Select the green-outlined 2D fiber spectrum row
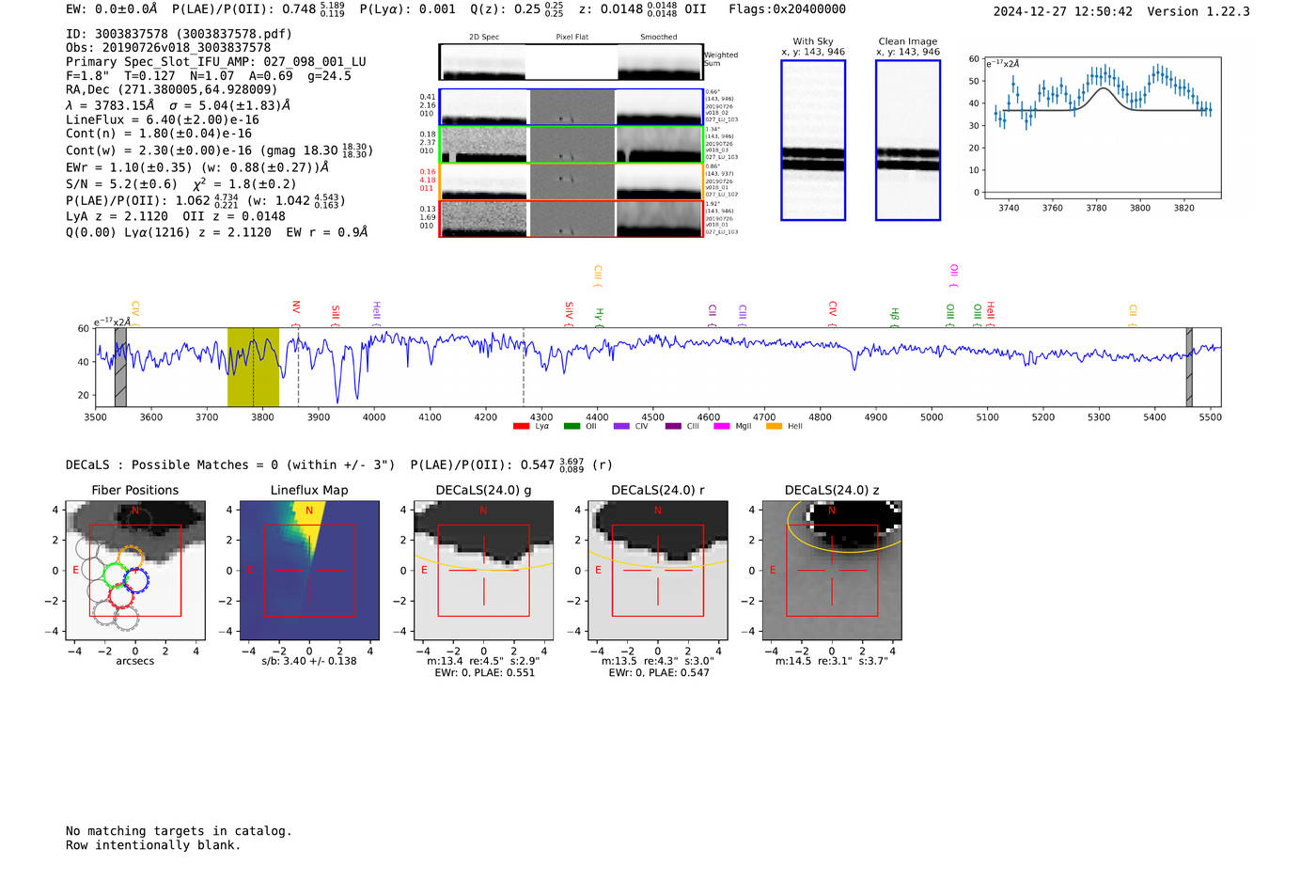The width and height of the screenshot is (1316, 896). point(572,145)
